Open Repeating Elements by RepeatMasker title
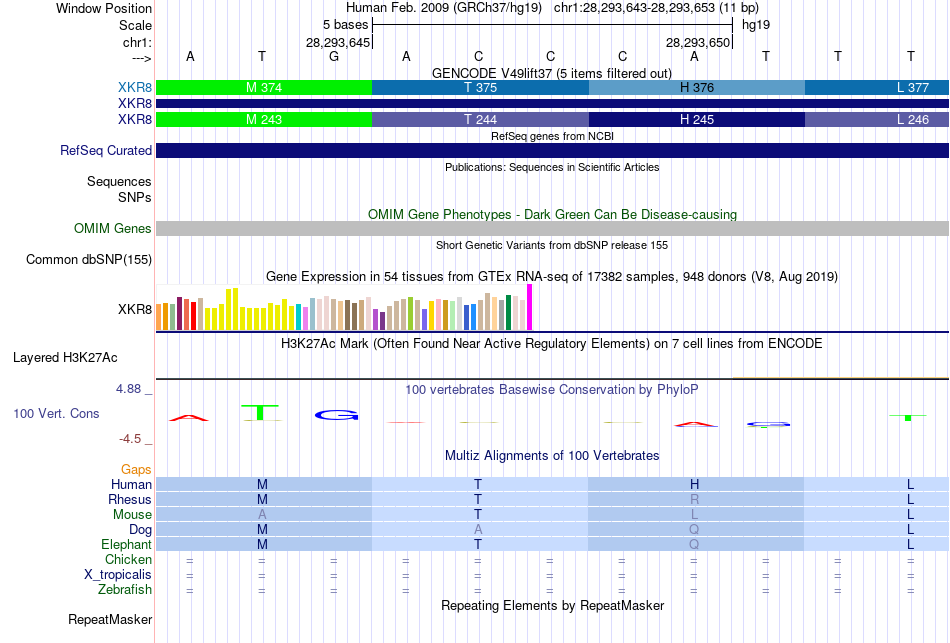 pyautogui.click(x=553, y=605)
